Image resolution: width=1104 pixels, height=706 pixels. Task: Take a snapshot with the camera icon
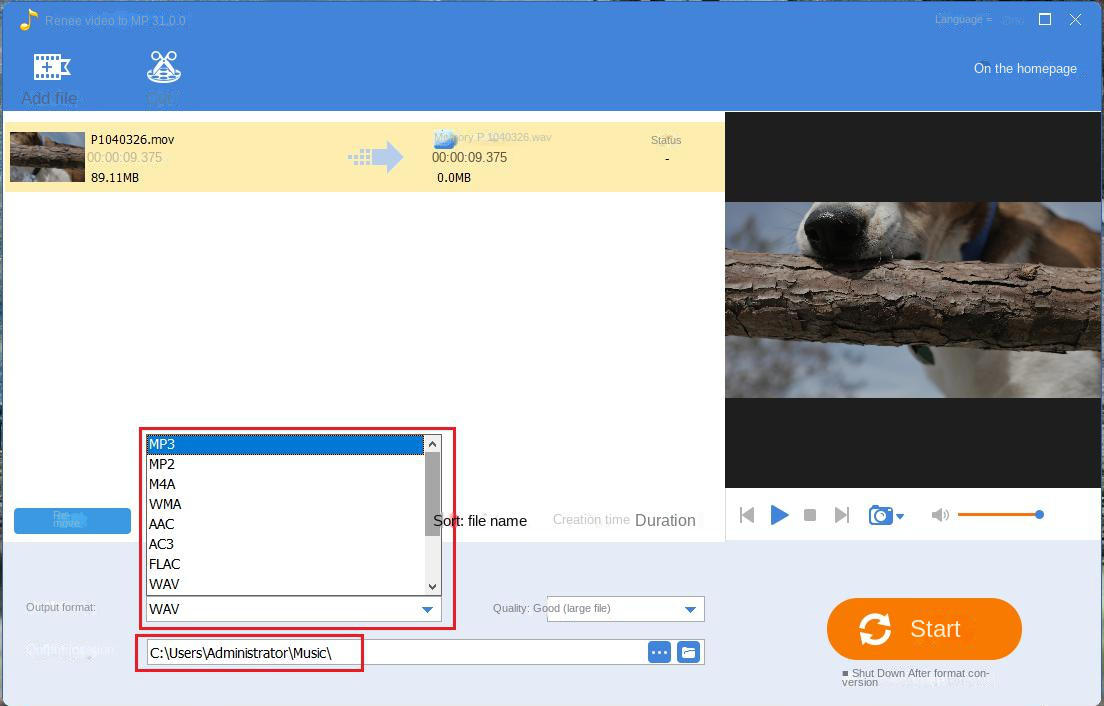tap(879, 514)
